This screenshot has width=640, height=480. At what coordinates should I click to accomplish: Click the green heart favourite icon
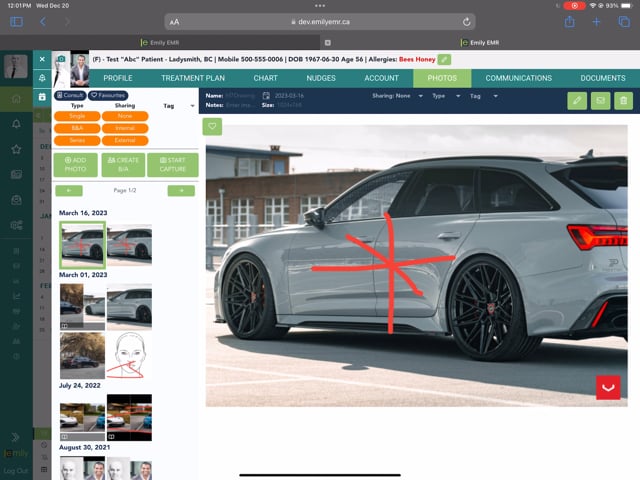[x=212, y=127]
